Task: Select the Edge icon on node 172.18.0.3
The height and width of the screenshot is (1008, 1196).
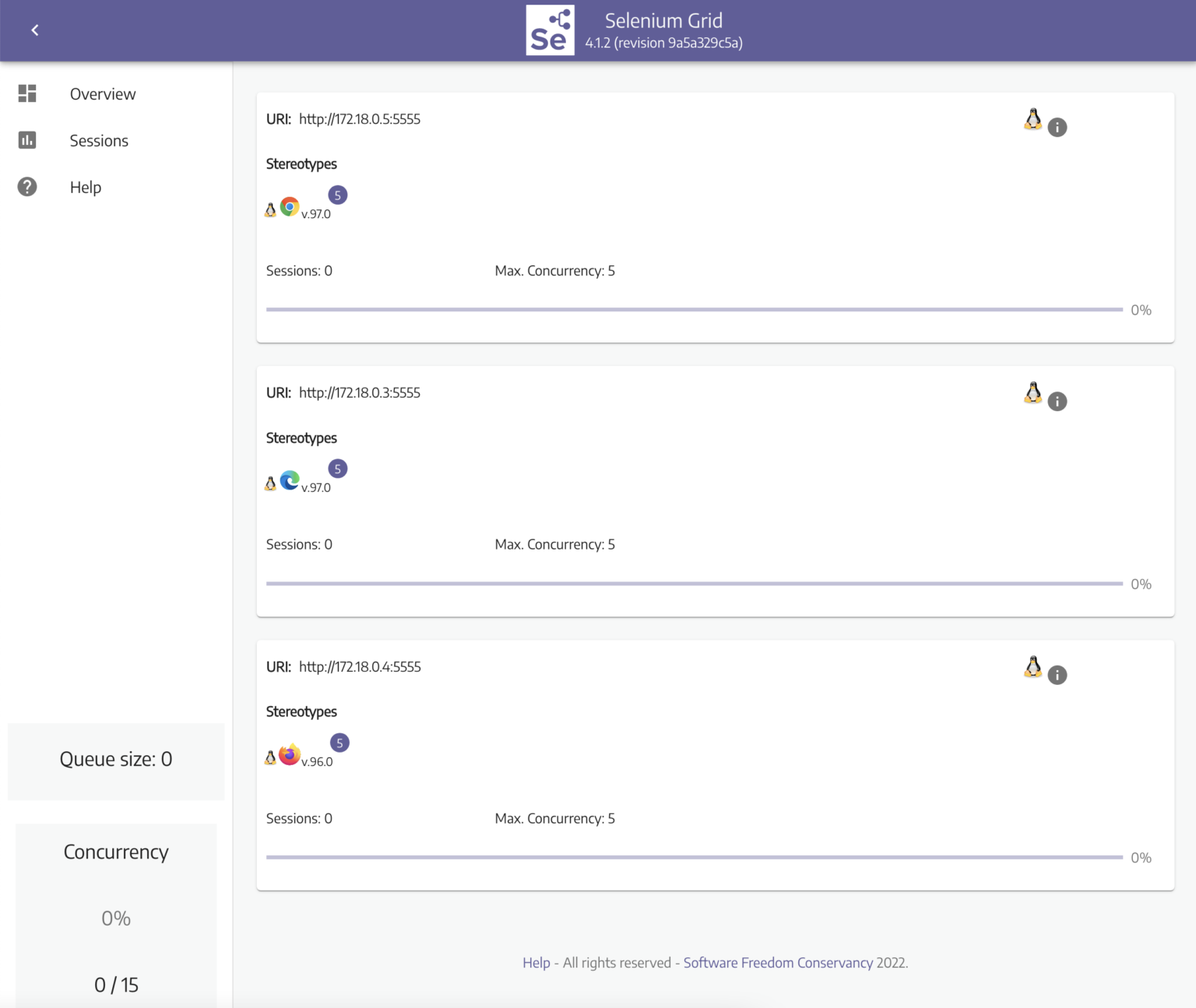Action: 289,481
